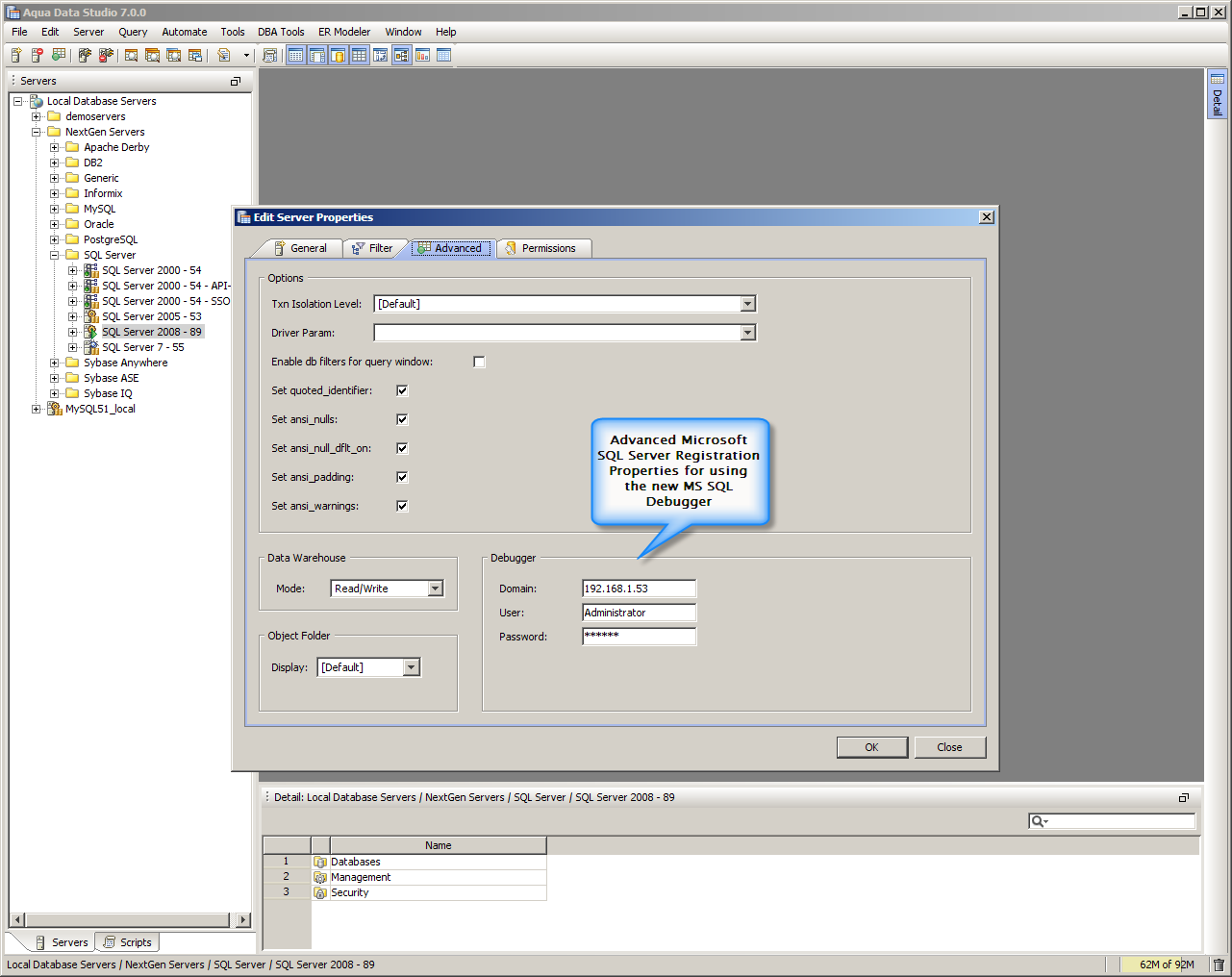Switch to the General tab
This screenshot has width=1232, height=977.
(x=300, y=248)
